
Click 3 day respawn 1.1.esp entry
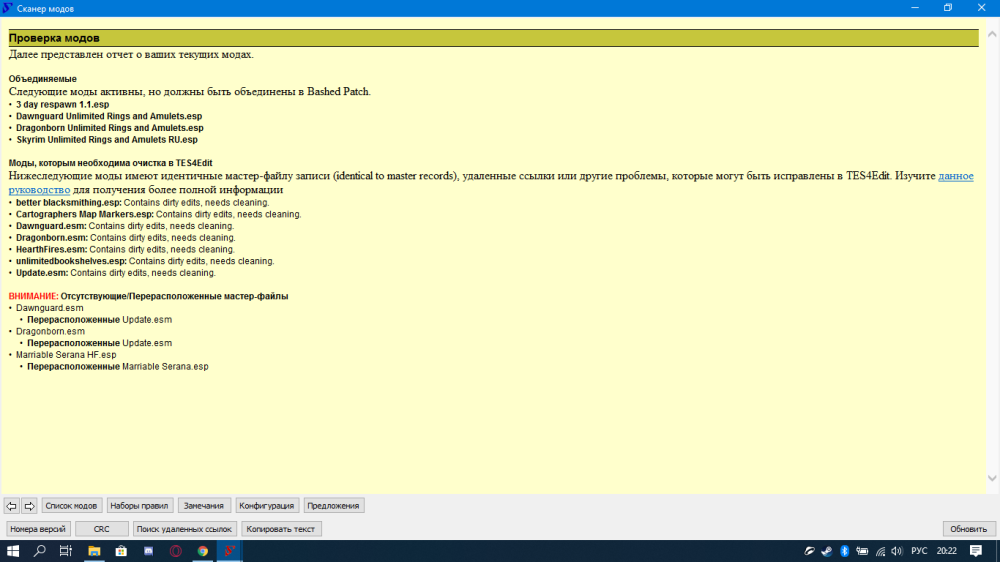pos(62,105)
